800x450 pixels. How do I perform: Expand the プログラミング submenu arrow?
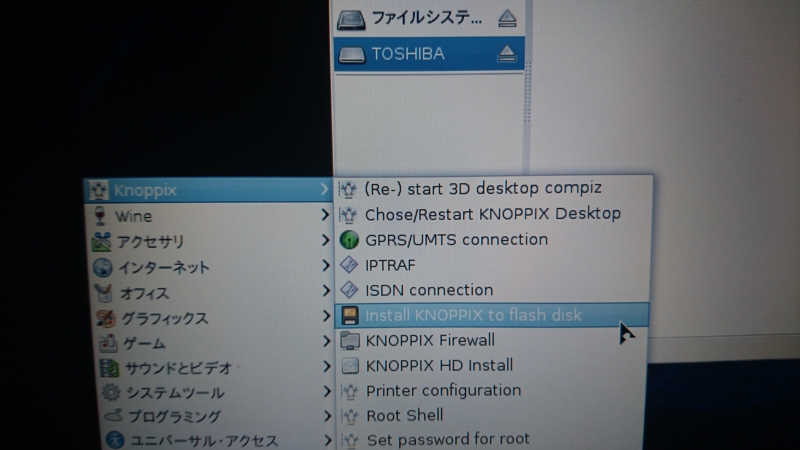(327, 416)
